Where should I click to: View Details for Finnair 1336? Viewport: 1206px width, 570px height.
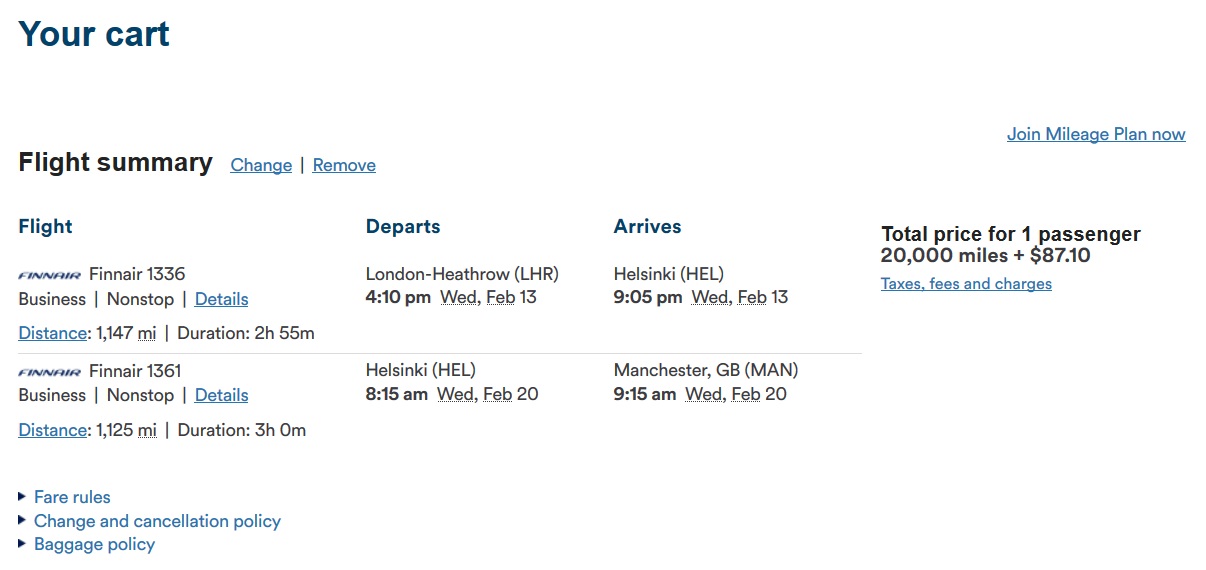(x=221, y=299)
